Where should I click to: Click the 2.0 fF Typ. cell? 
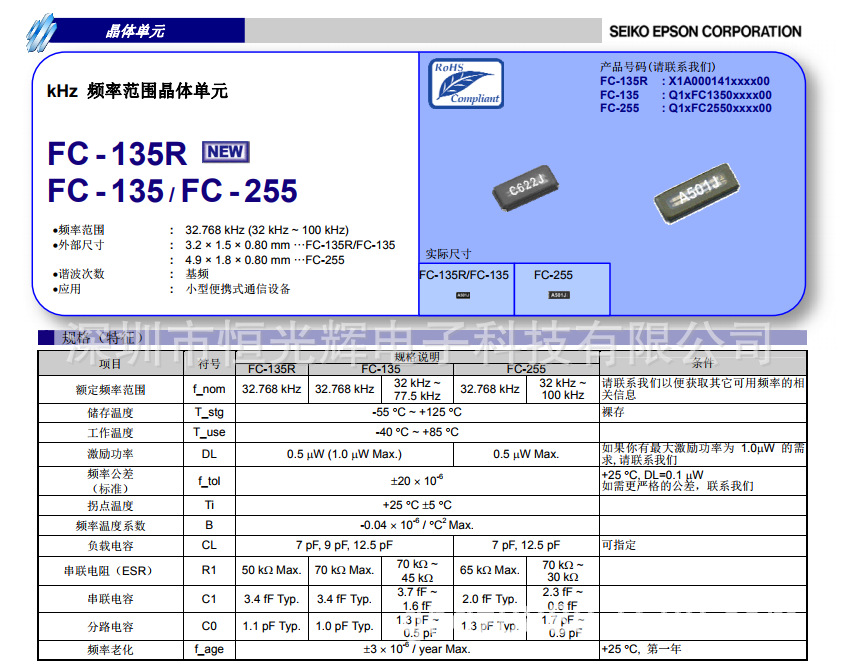click(490, 599)
